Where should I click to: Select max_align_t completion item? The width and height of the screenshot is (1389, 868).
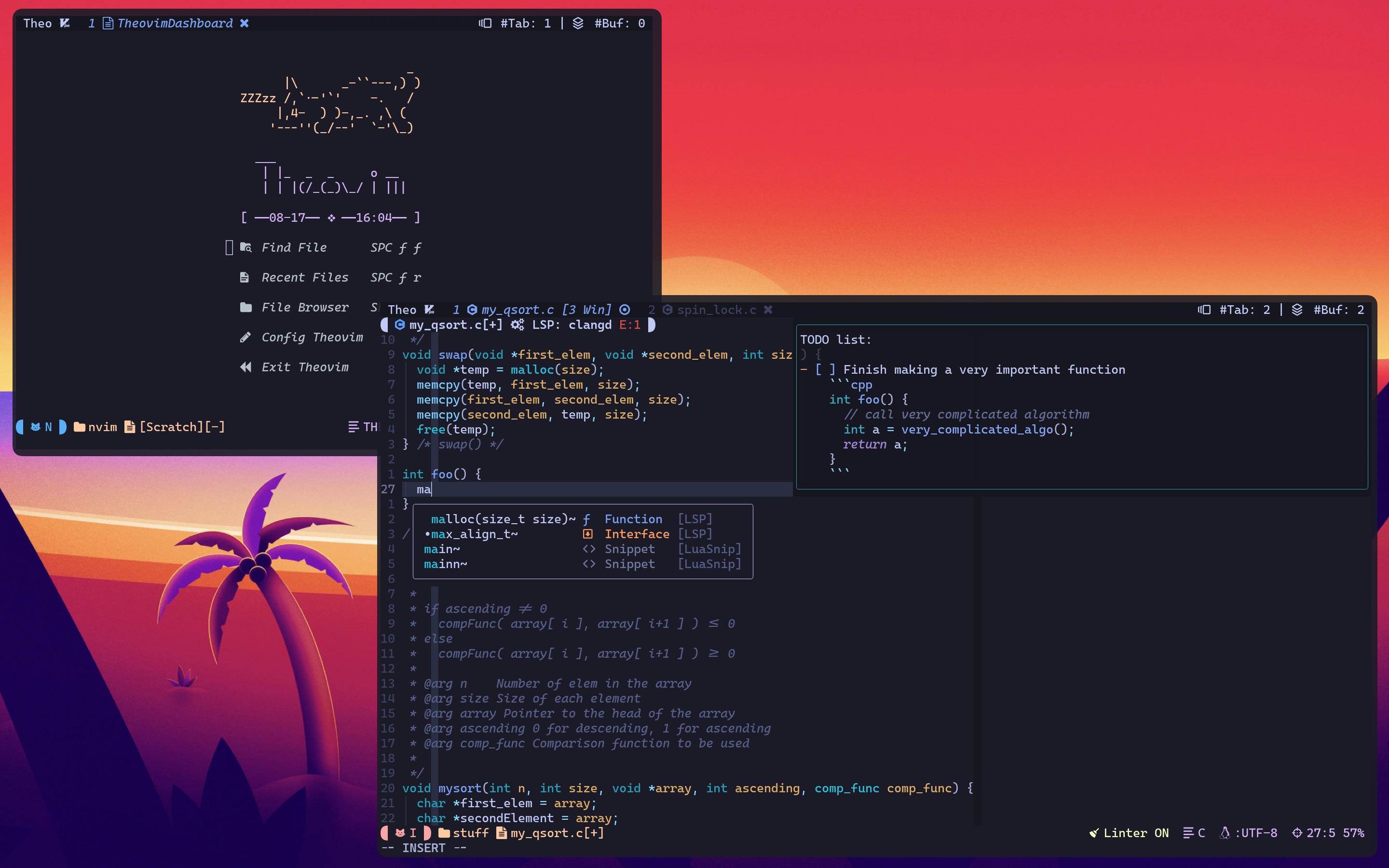point(583,534)
